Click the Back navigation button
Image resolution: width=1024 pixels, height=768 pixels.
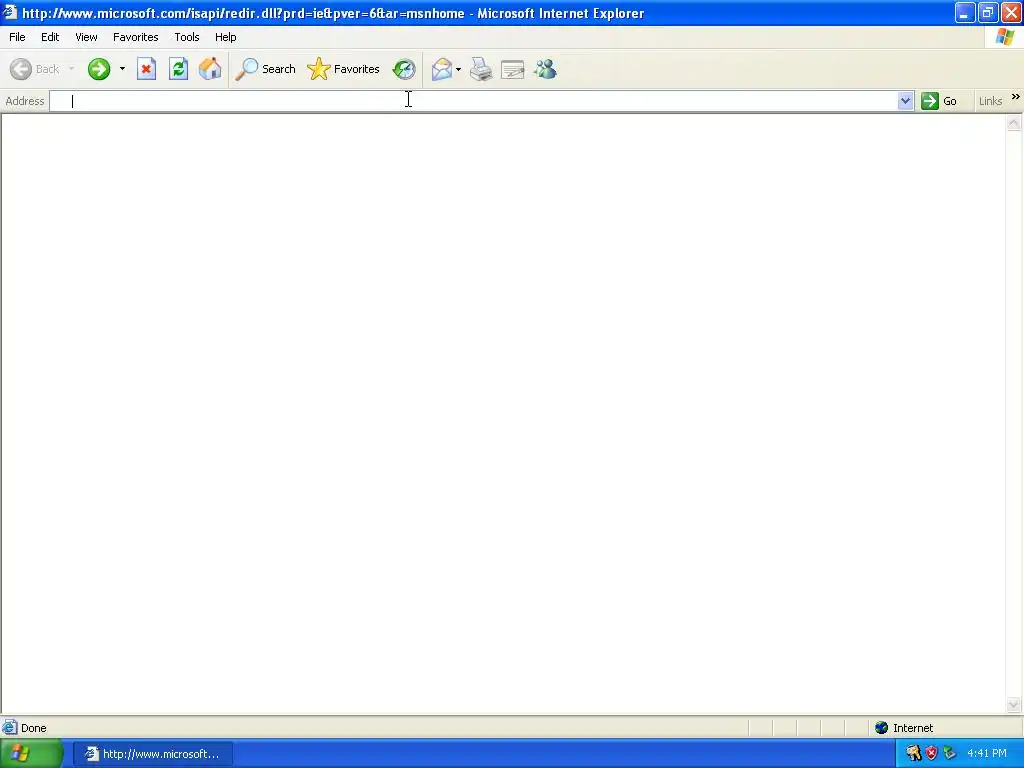(35, 69)
